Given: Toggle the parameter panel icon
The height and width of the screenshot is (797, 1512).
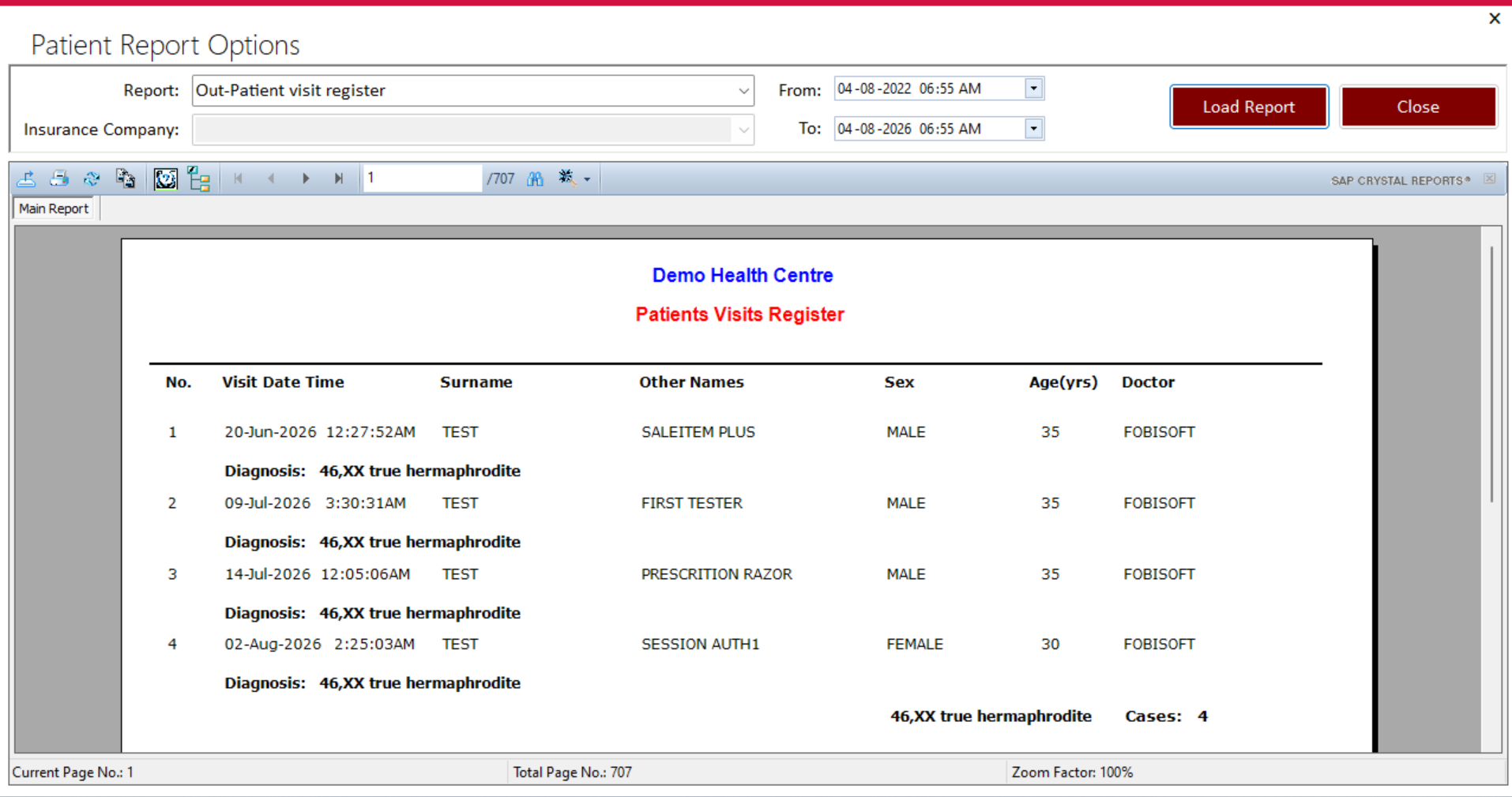Looking at the screenshot, I should coord(166,179).
